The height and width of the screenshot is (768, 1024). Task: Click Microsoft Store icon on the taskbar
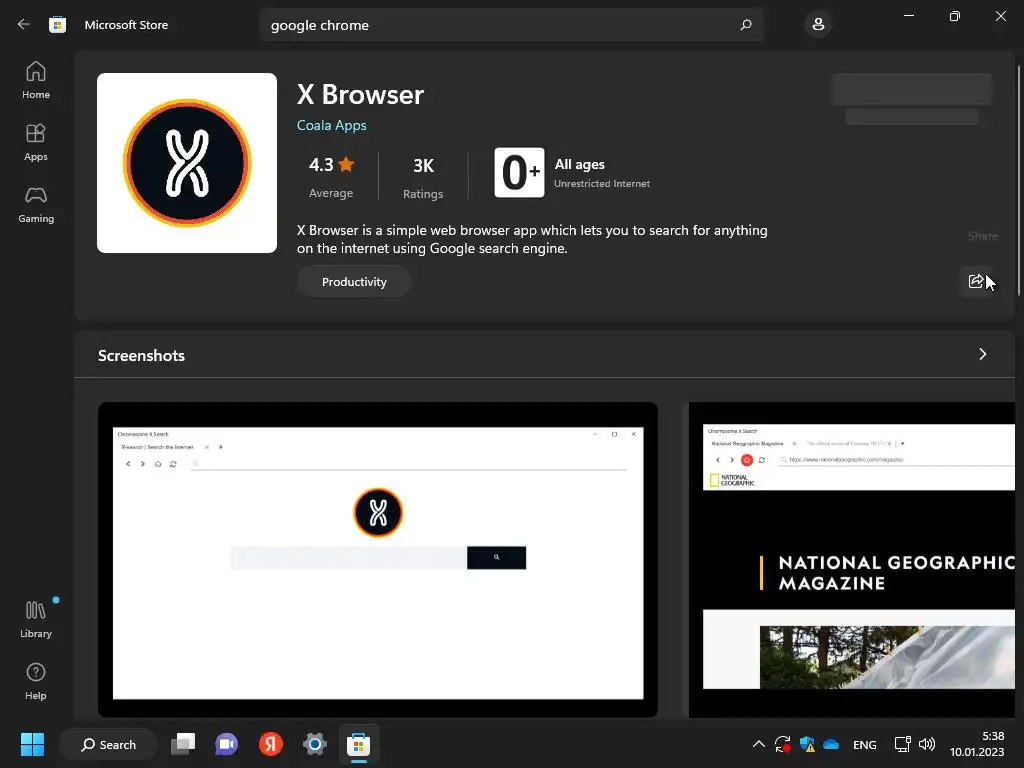click(358, 744)
